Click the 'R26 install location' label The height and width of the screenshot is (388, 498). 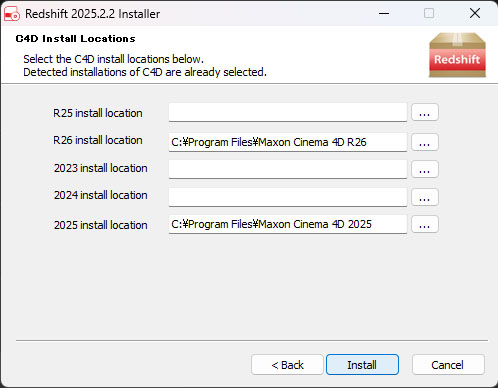click(x=98, y=140)
